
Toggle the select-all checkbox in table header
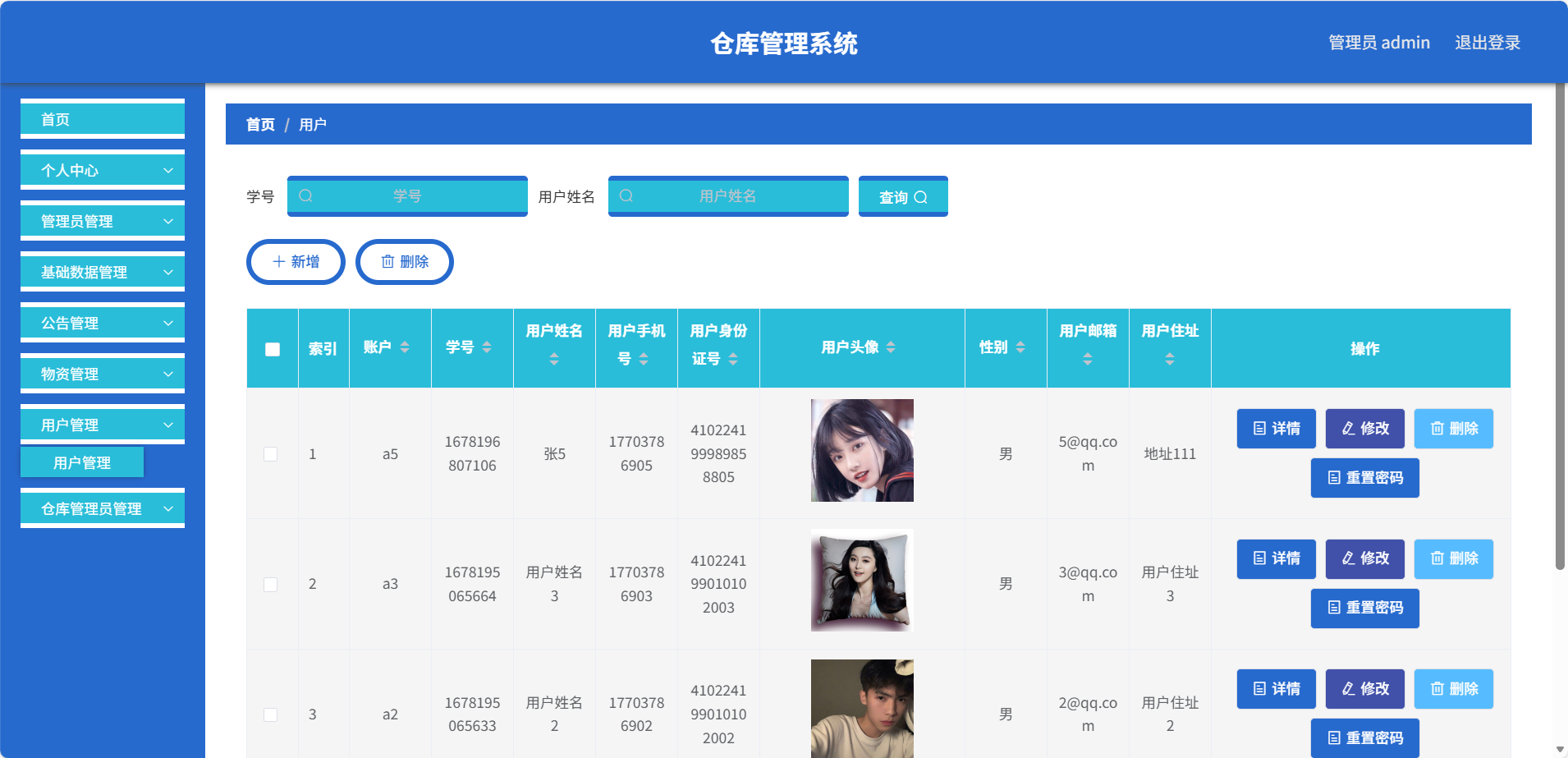point(273,349)
